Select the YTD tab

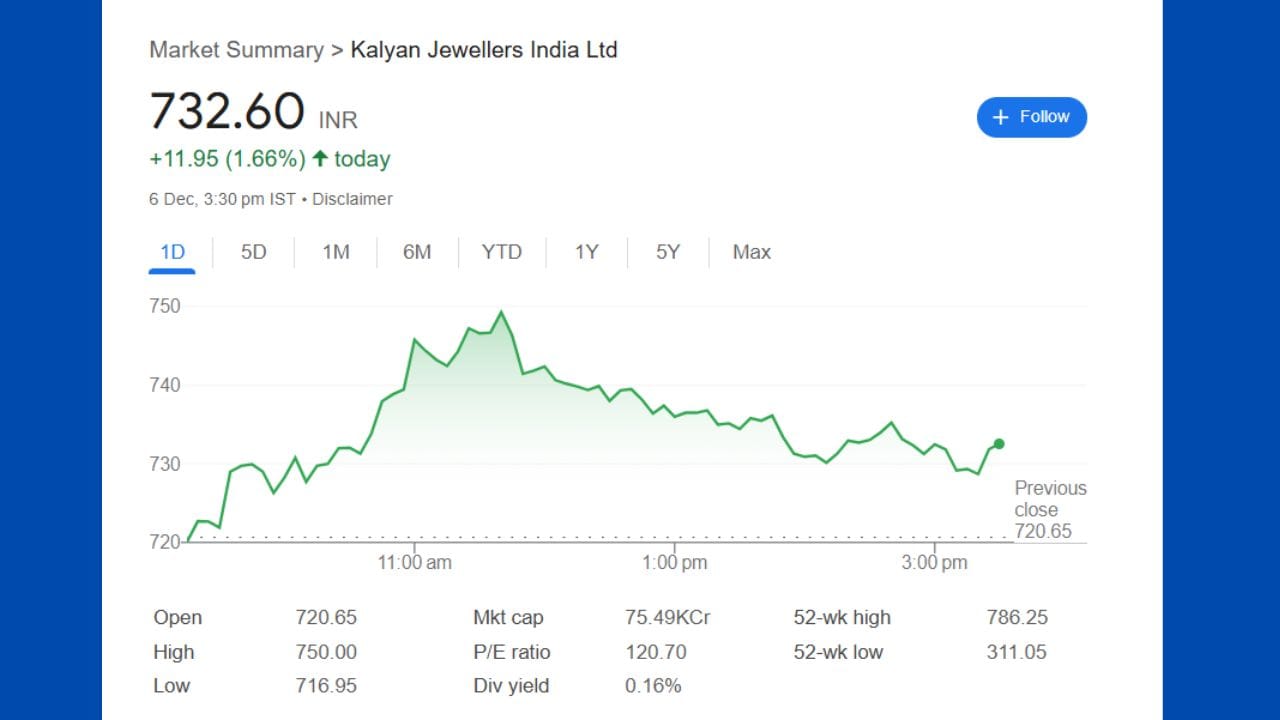point(502,252)
